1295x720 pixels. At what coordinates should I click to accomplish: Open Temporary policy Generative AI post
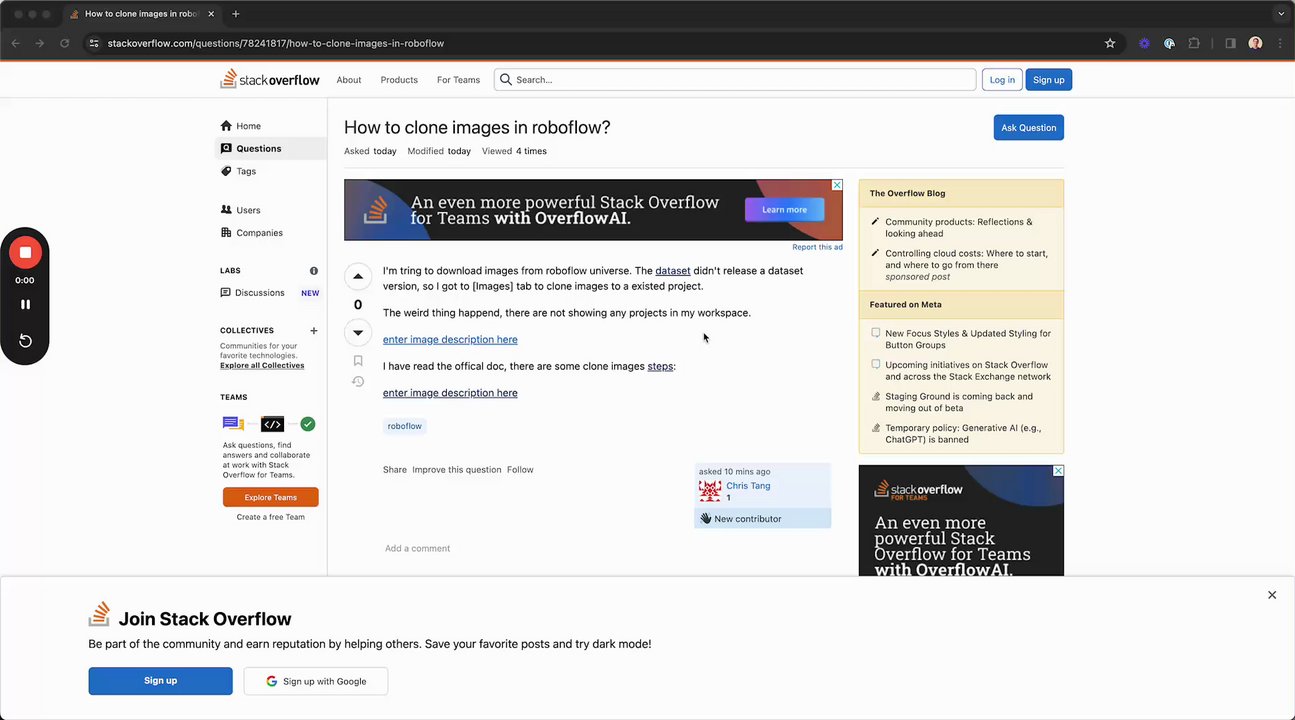[963, 434]
